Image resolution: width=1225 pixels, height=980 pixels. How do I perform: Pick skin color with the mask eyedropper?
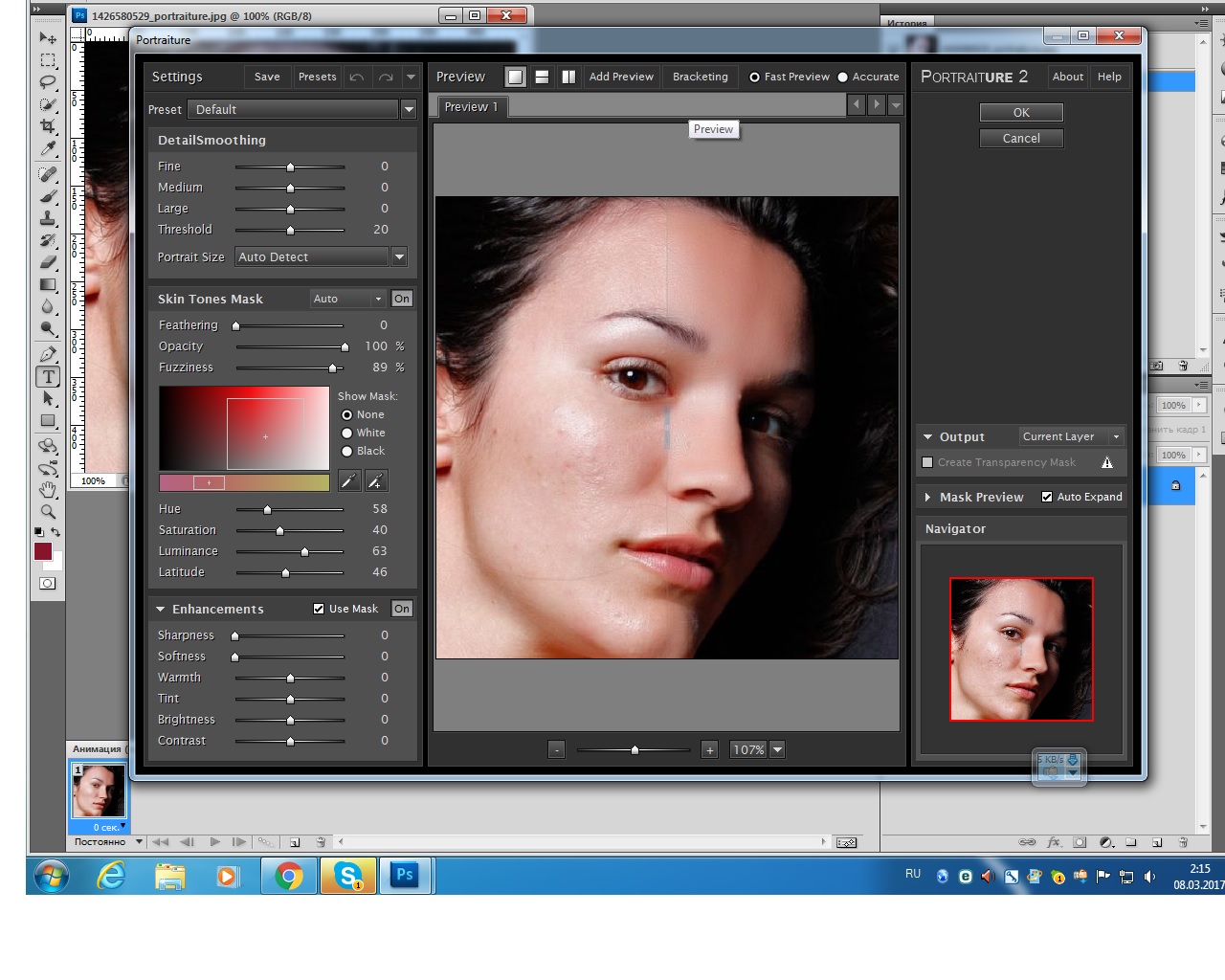pyautogui.click(x=349, y=481)
